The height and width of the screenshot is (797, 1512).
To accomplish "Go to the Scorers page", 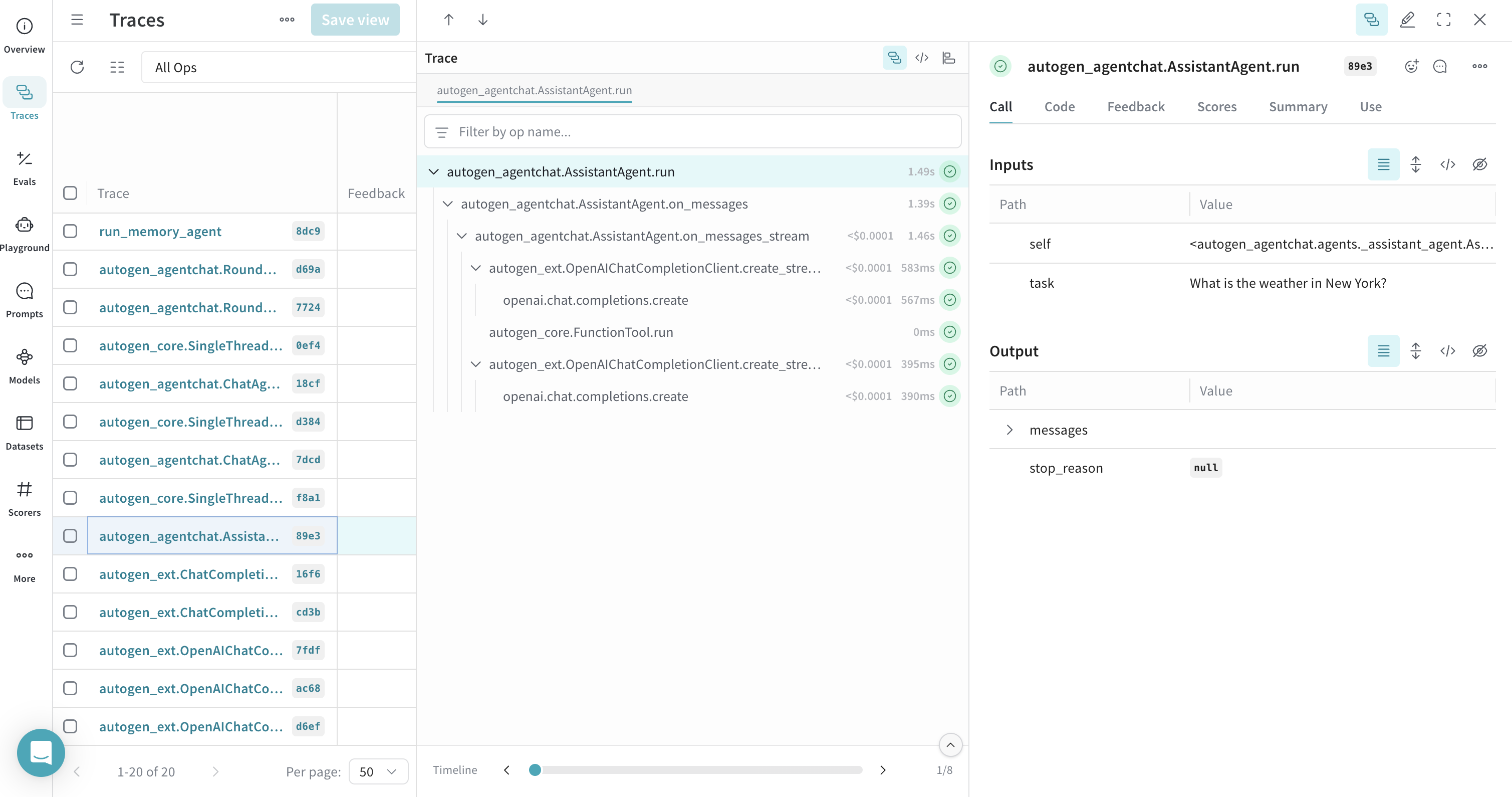I will (x=24, y=497).
